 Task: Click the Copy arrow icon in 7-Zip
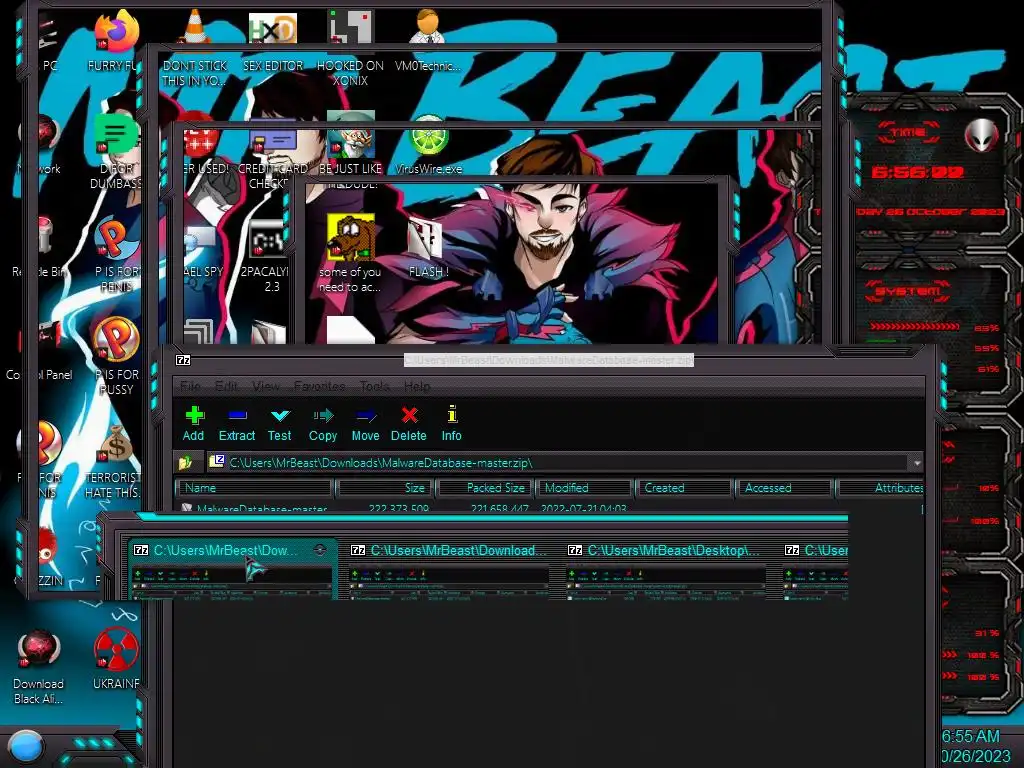point(323,416)
